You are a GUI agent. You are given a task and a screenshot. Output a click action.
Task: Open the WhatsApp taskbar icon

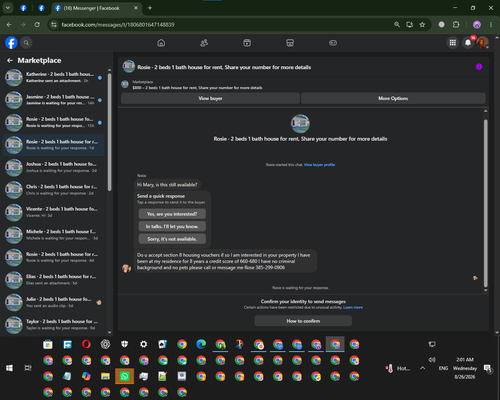124,376
